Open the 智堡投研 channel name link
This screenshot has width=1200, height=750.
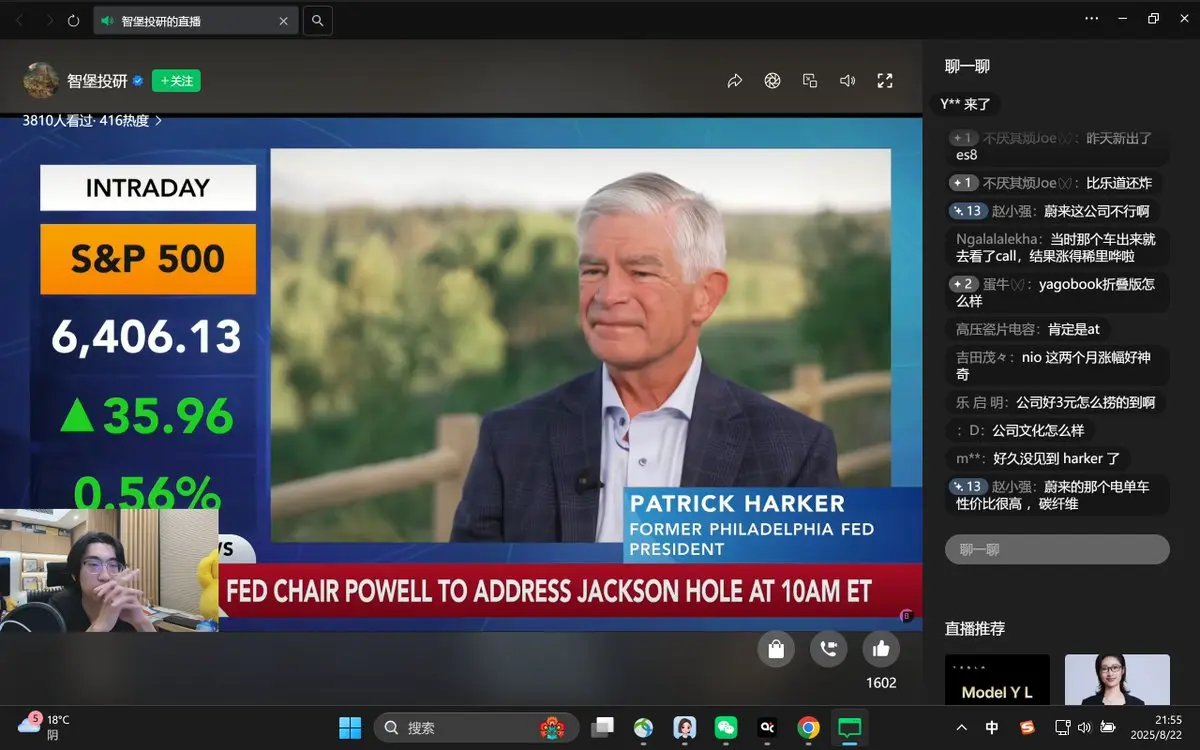(x=96, y=81)
